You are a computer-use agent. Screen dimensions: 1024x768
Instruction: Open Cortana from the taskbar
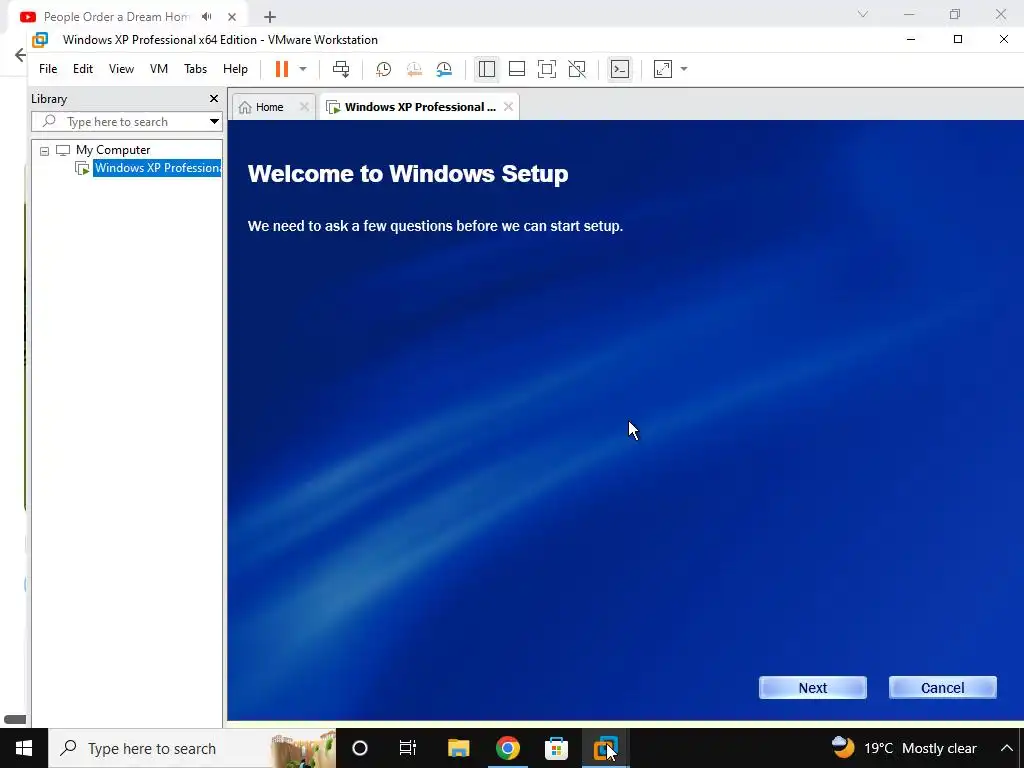[x=360, y=748]
